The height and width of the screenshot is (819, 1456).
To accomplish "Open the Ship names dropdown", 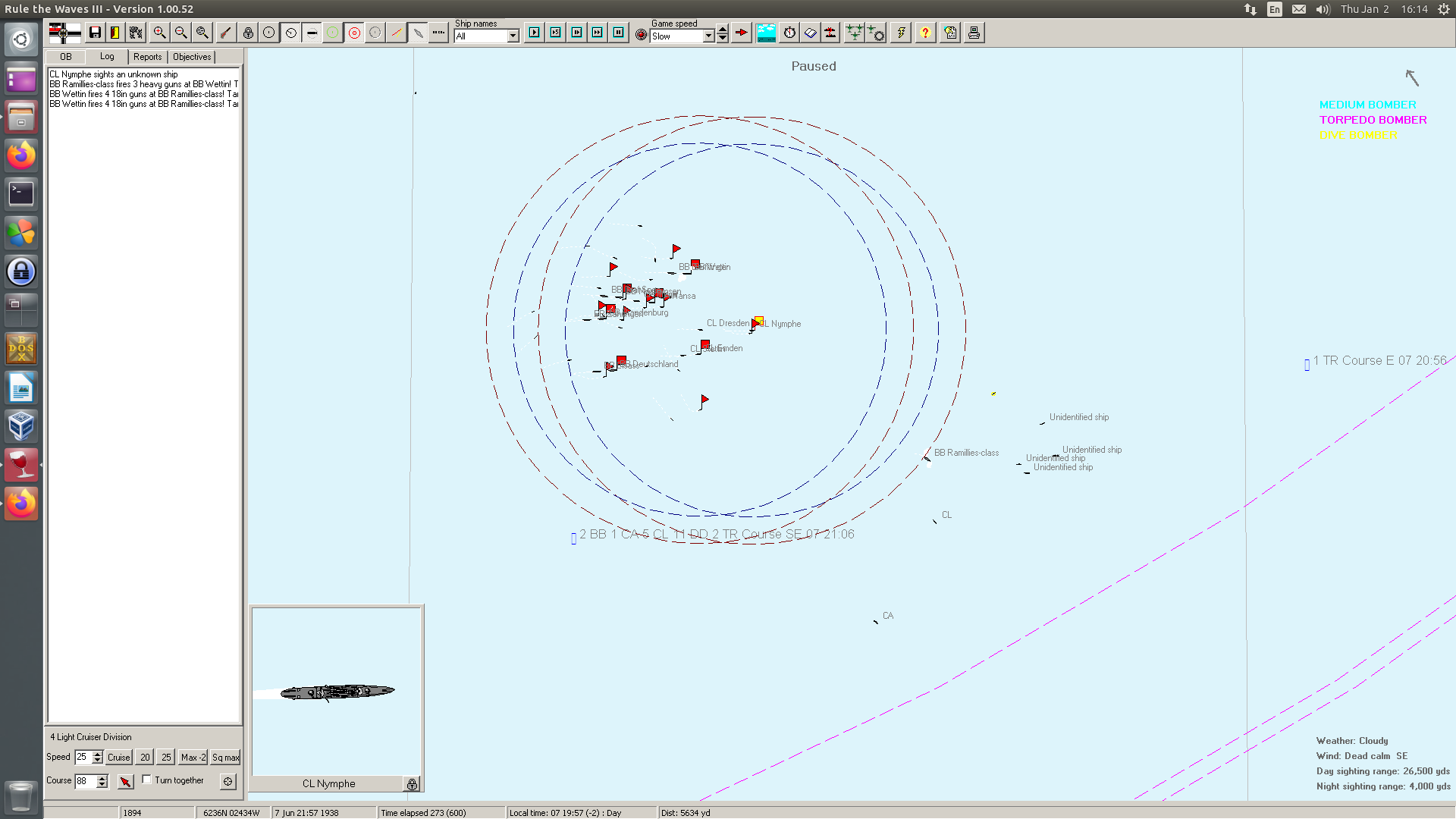I will coord(513,36).
